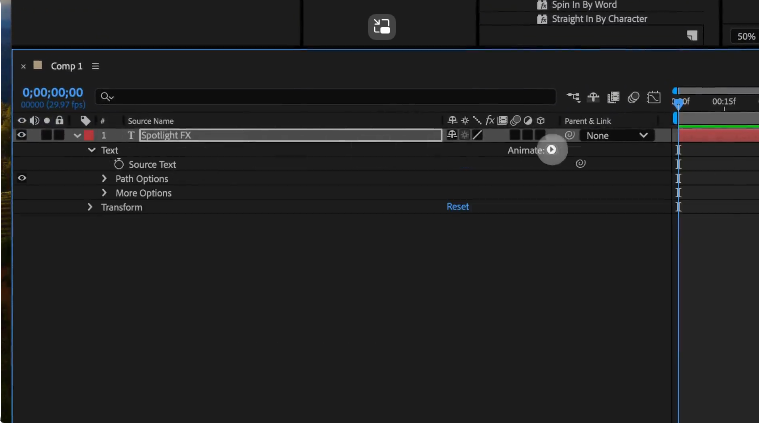This screenshot has height=423, width=759.
Task: Toggle Collapse Transformations switch on Spotlight FX
Action: 465,135
